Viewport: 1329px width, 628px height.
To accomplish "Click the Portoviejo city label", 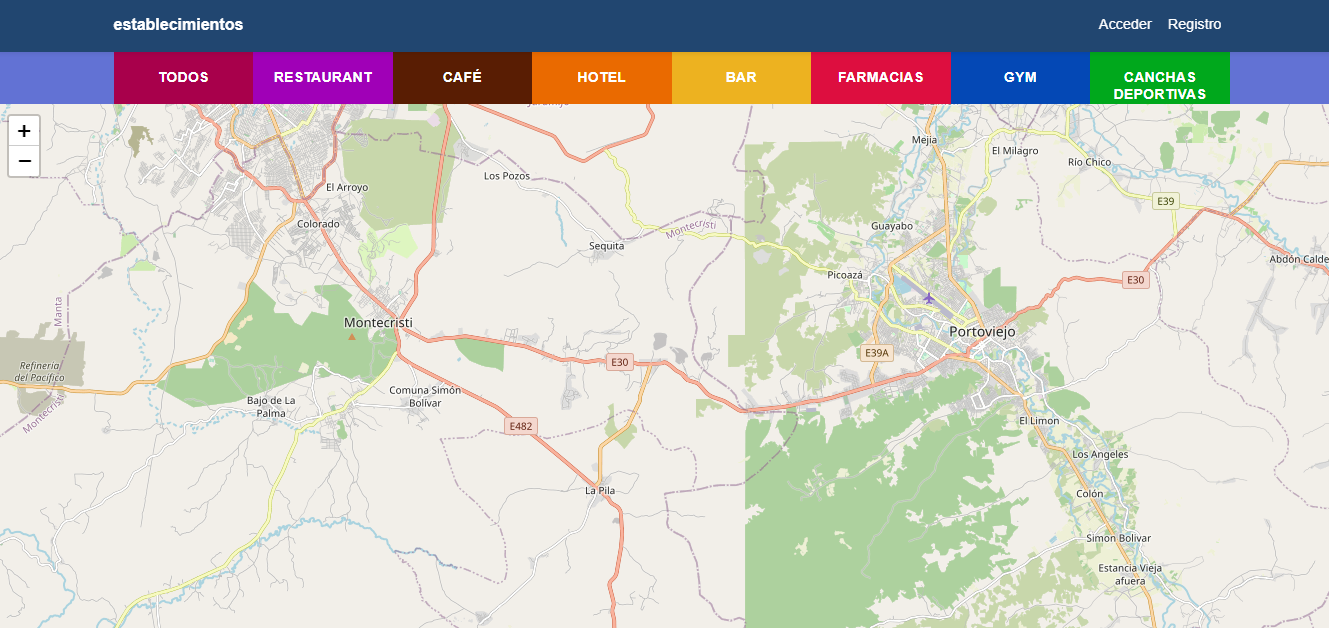I will point(982,331).
